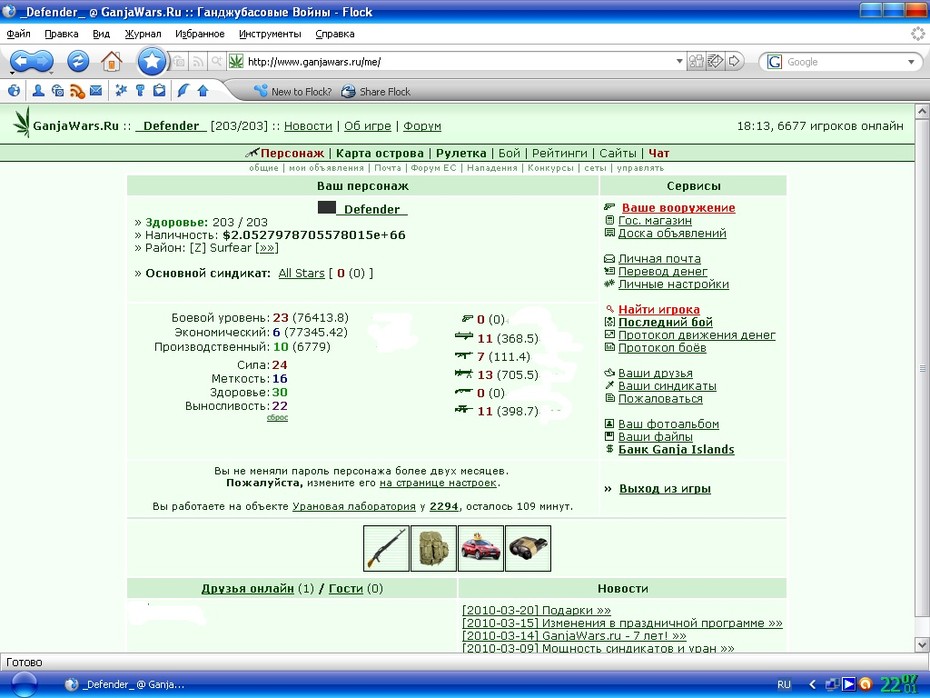Click the page scrollbar down arrow
This screenshot has width=930, height=698.
[922, 644]
